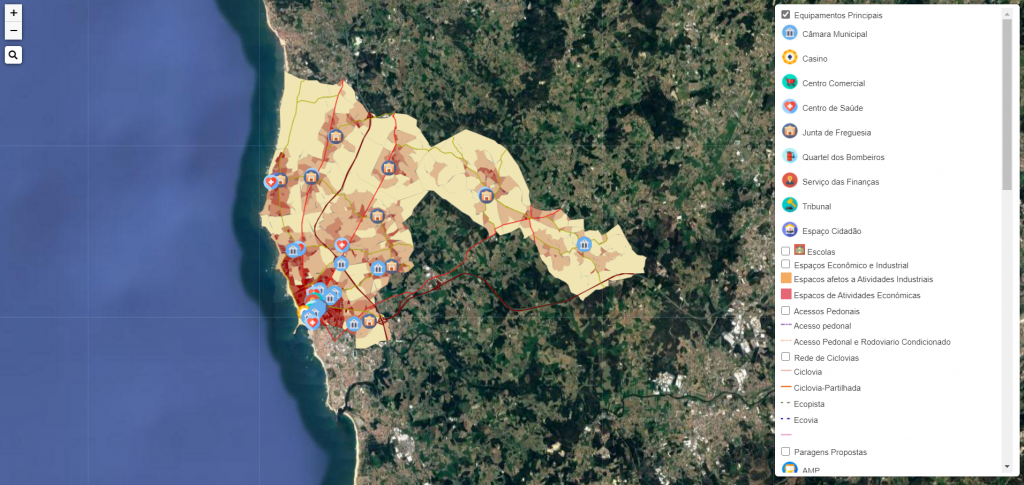Viewport: 1024px width, 485px height.
Task: Click the Quartel dos Bombeiros extinguisher icon
Action: click(x=790, y=156)
